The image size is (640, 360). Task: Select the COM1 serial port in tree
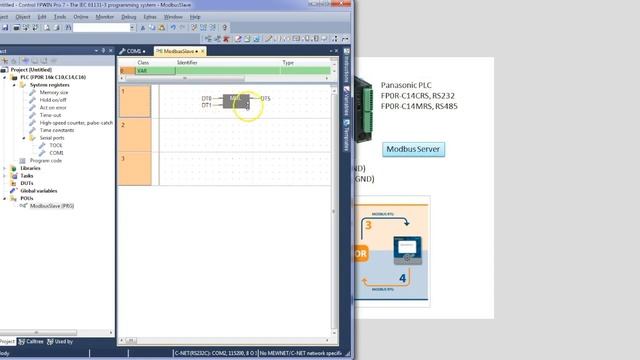click(56, 153)
